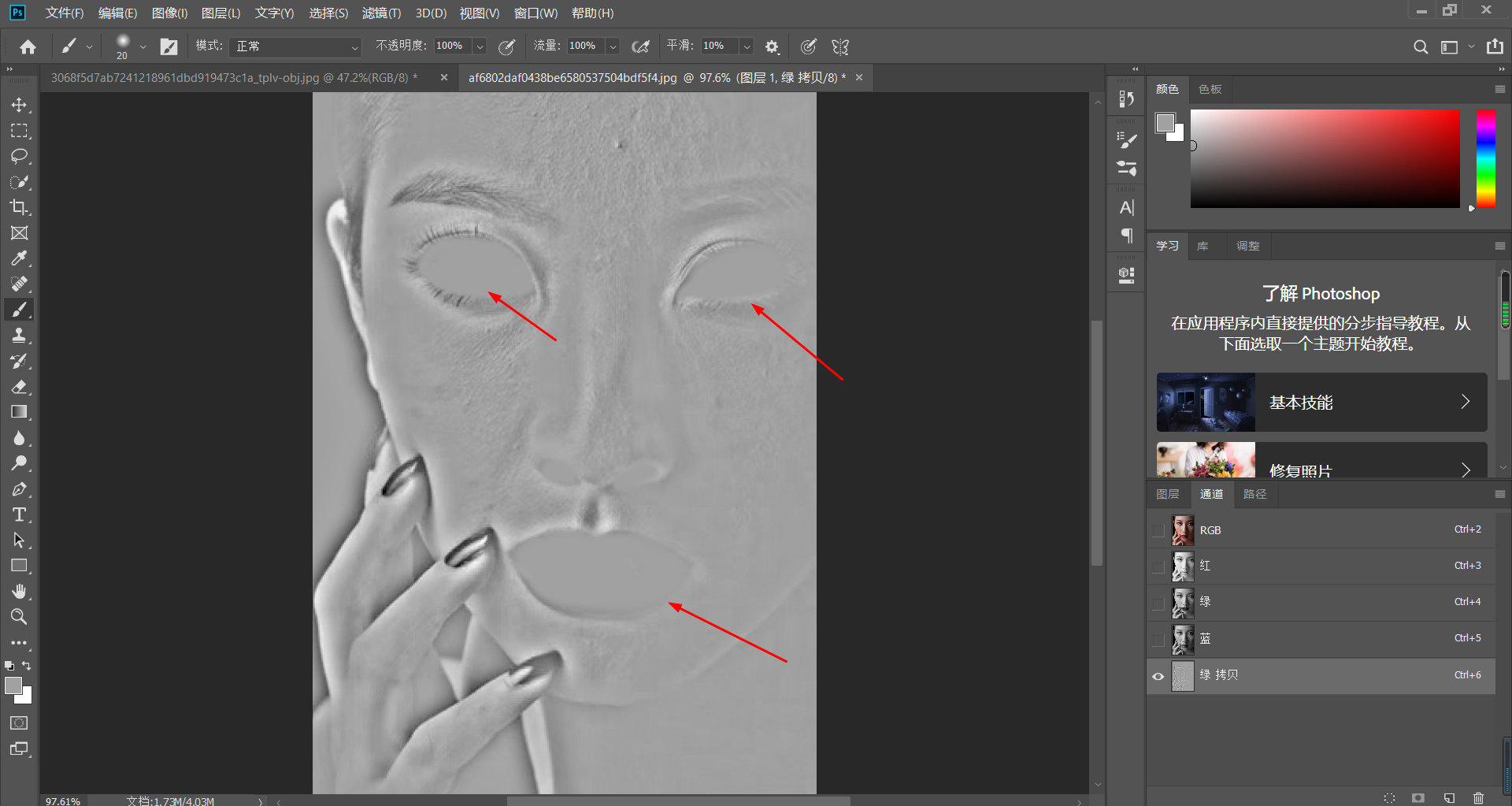Switch to the 路径 panel tab
The image size is (1512, 806).
coord(1254,494)
